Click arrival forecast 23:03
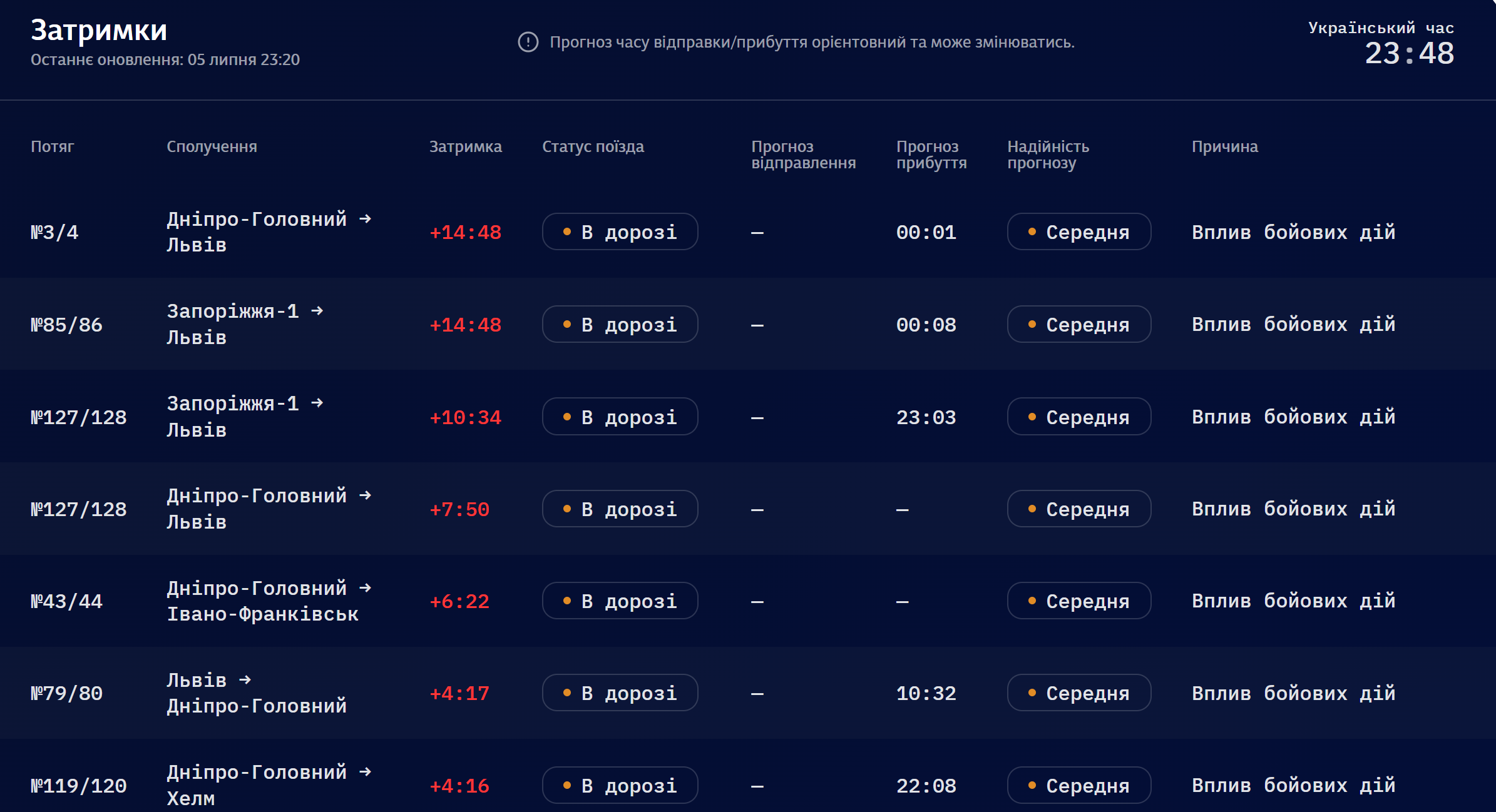The image size is (1496, 812). (x=926, y=417)
